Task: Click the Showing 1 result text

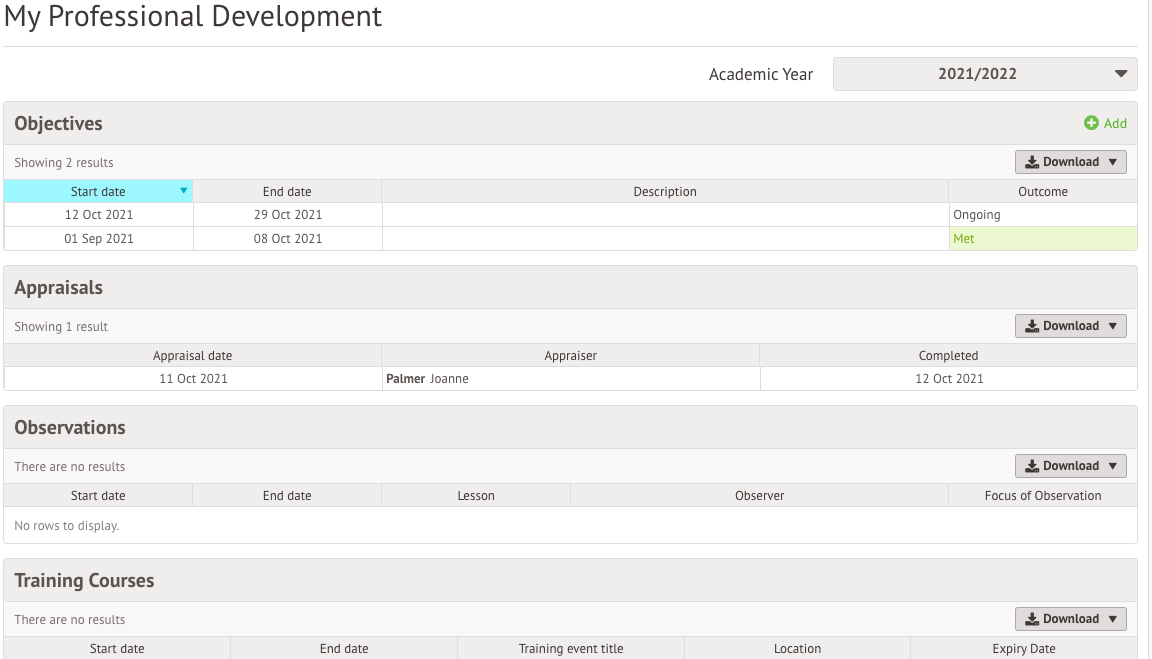Action: point(61,326)
